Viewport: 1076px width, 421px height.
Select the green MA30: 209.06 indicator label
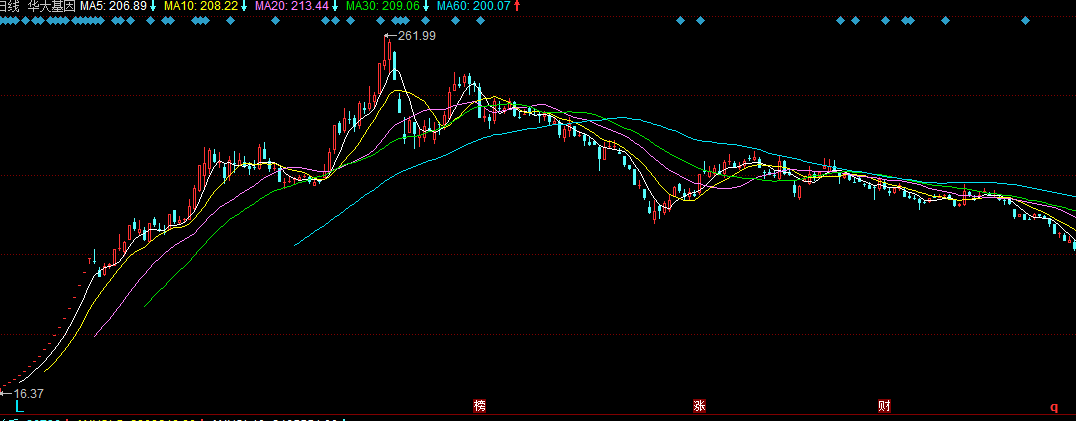[x=383, y=6]
